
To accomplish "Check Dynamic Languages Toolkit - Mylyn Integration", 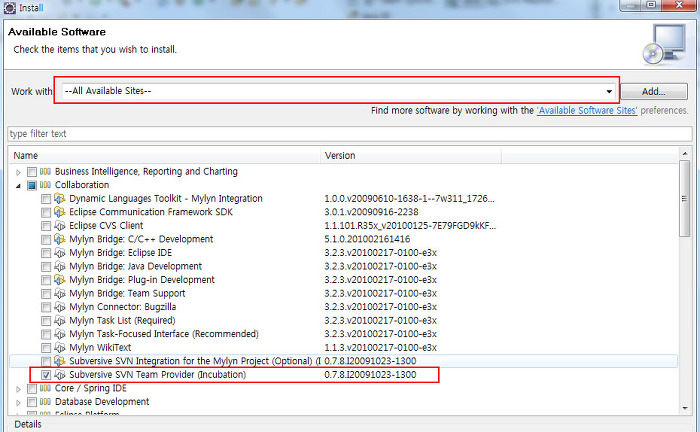I will [46, 199].
